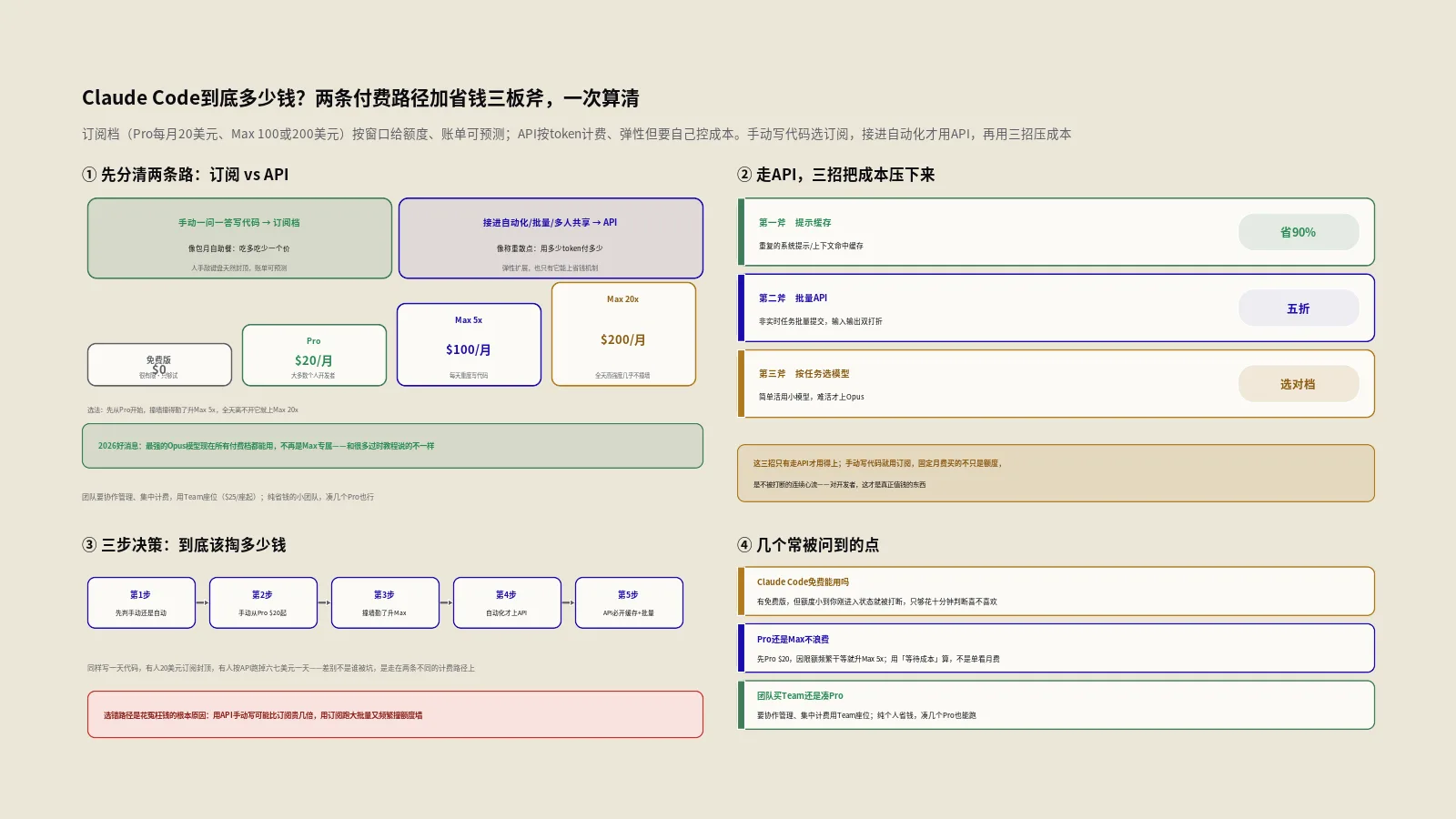Image resolution: width=1456 pixels, height=819 pixels.
Task: Choose the Max 20x '$200/月' plan card
Action: click(623, 334)
